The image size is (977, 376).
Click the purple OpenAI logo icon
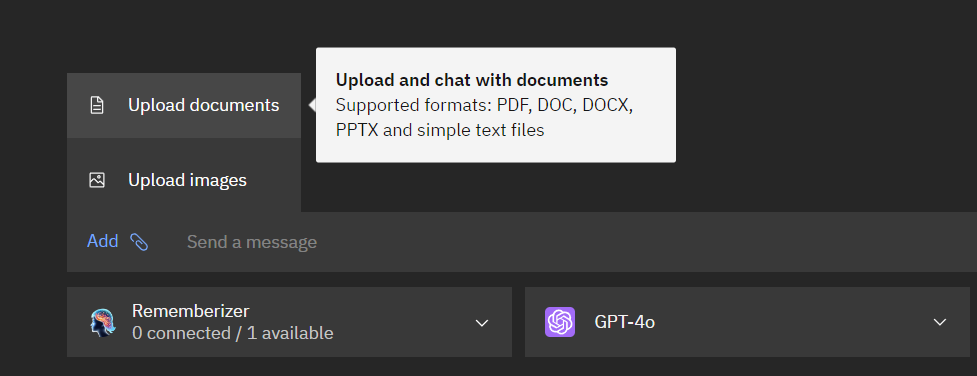tap(560, 322)
